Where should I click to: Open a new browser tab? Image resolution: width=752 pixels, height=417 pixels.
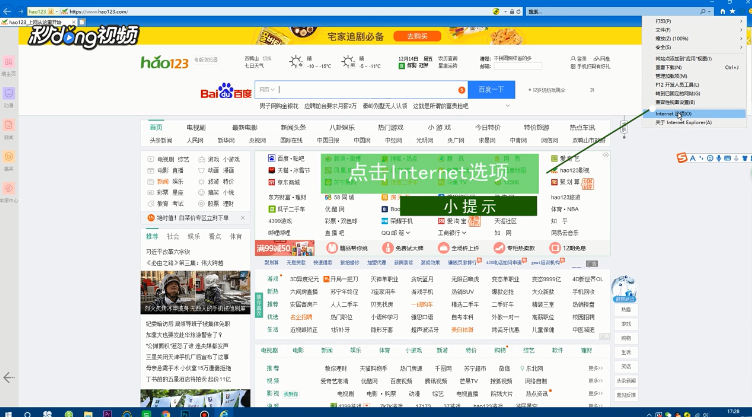pos(82,22)
